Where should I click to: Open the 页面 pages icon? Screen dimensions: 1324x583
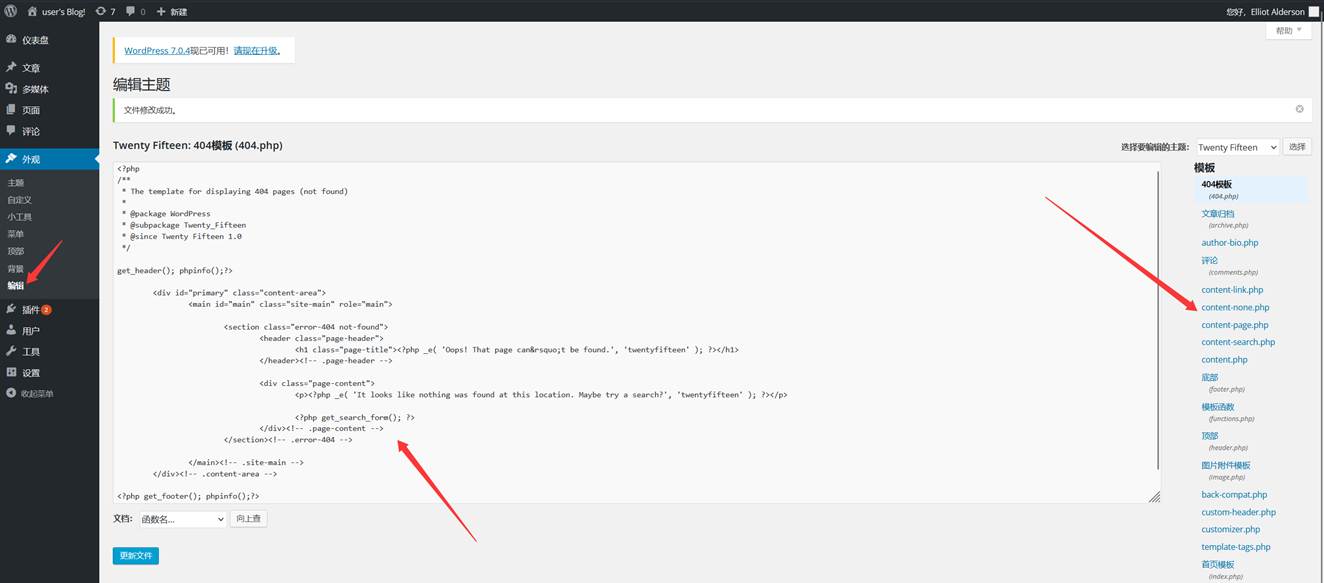(11, 109)
